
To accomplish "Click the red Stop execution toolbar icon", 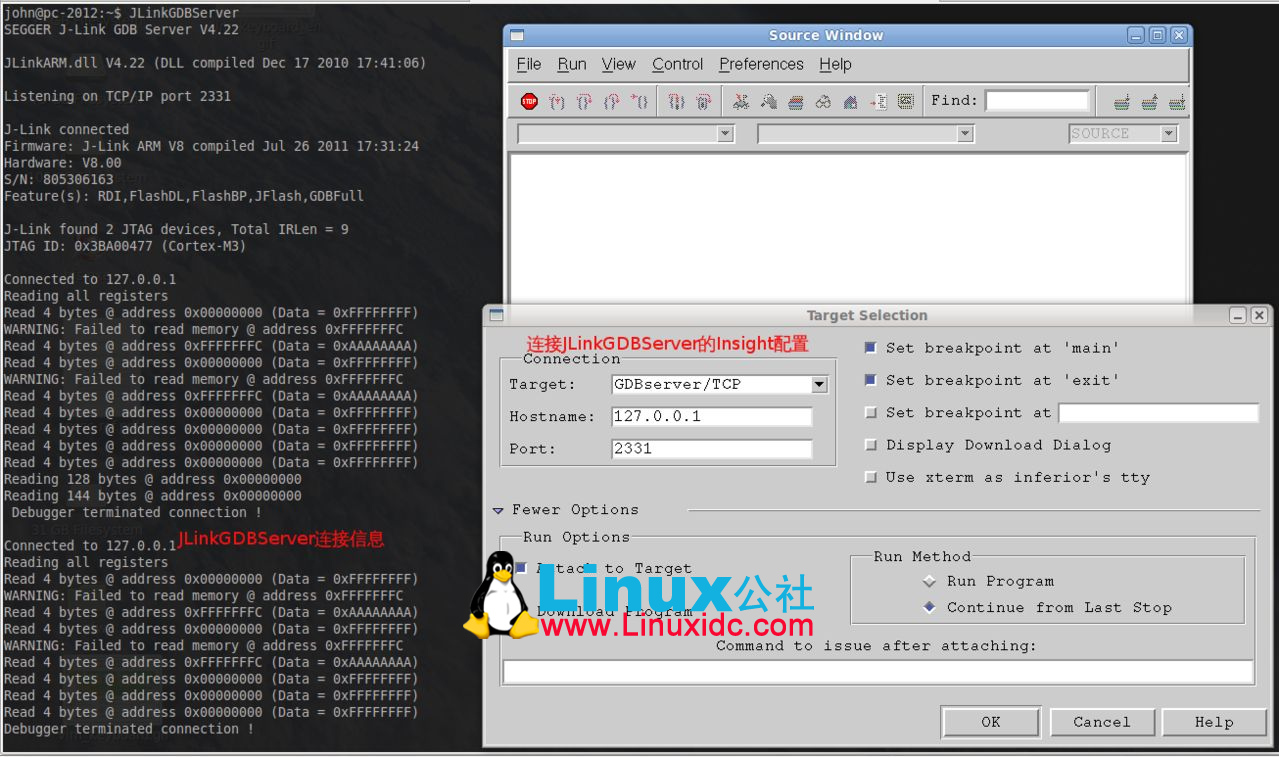I will (529, 101).
